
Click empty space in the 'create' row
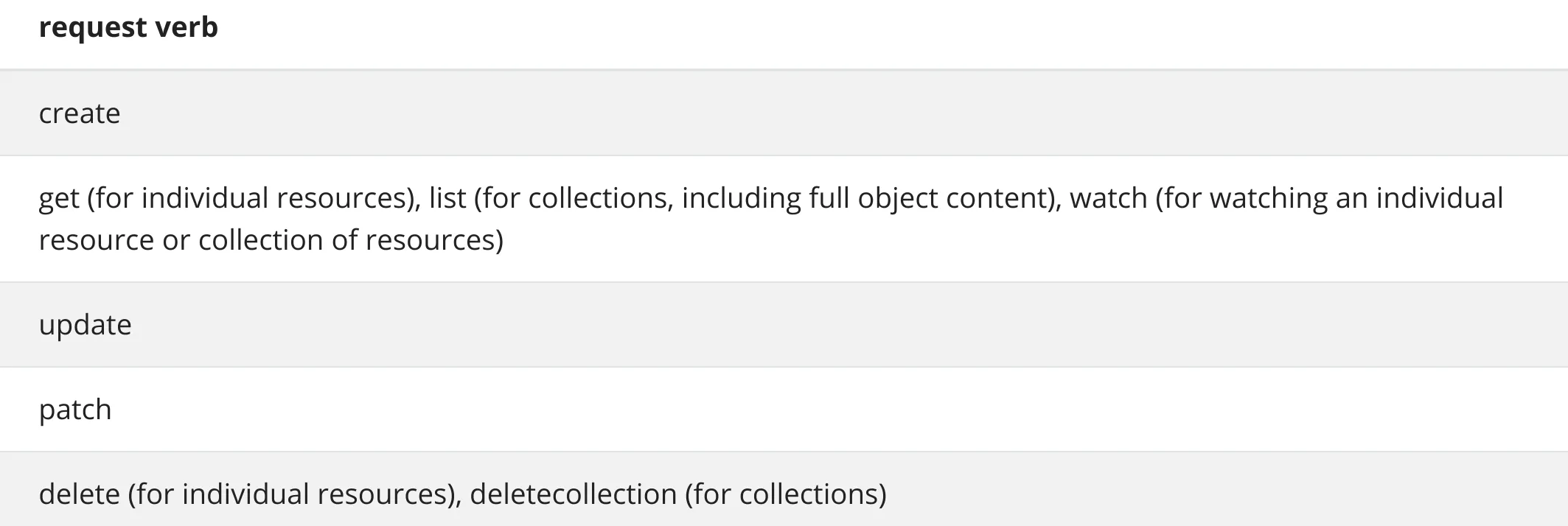(811, 113)
